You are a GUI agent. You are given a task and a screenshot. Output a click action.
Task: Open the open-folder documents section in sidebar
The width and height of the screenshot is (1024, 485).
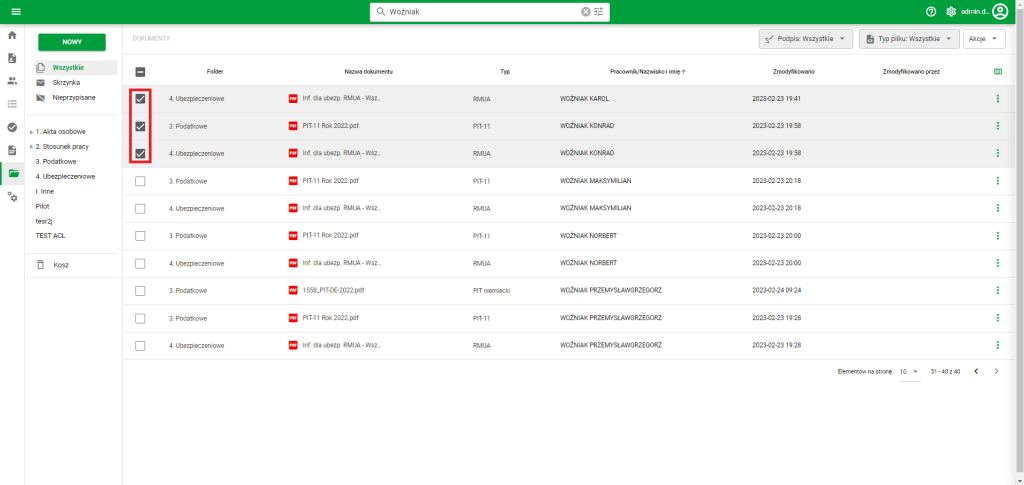(x=13, y=174)
